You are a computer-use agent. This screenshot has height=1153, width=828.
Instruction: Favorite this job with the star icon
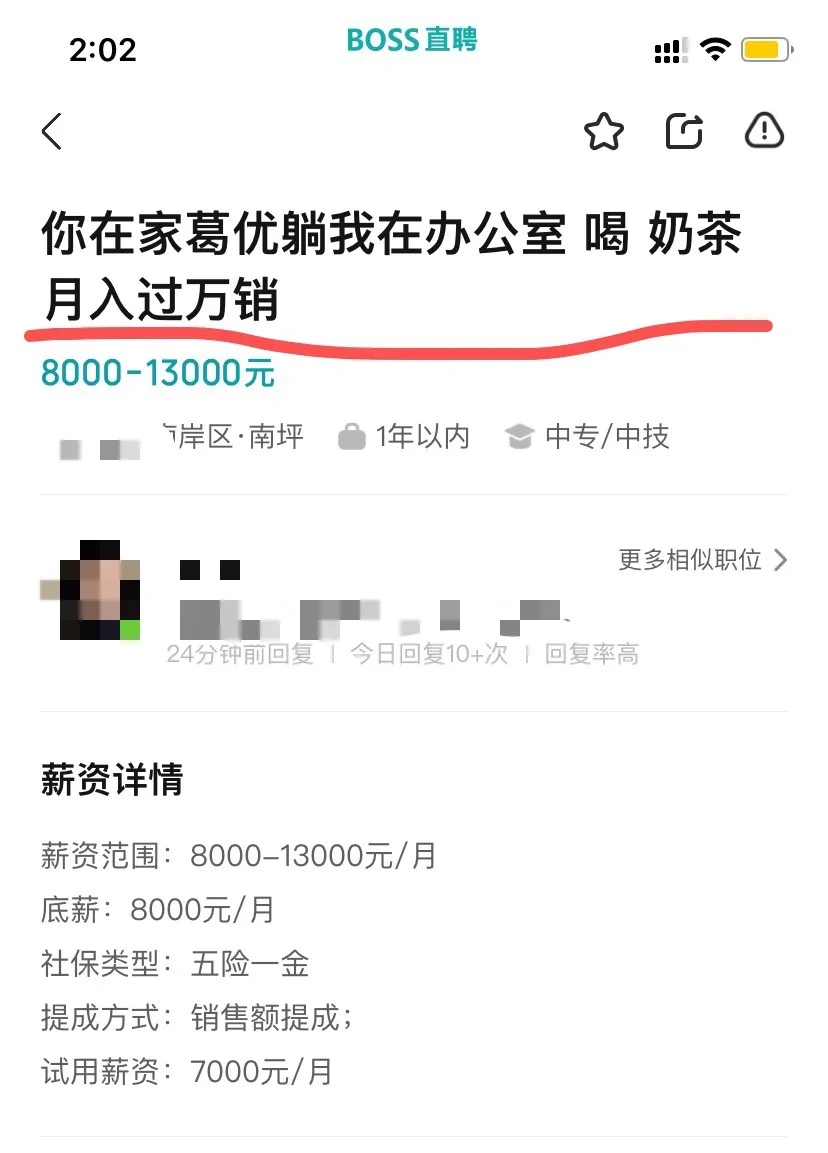click(x=604, y=132)
